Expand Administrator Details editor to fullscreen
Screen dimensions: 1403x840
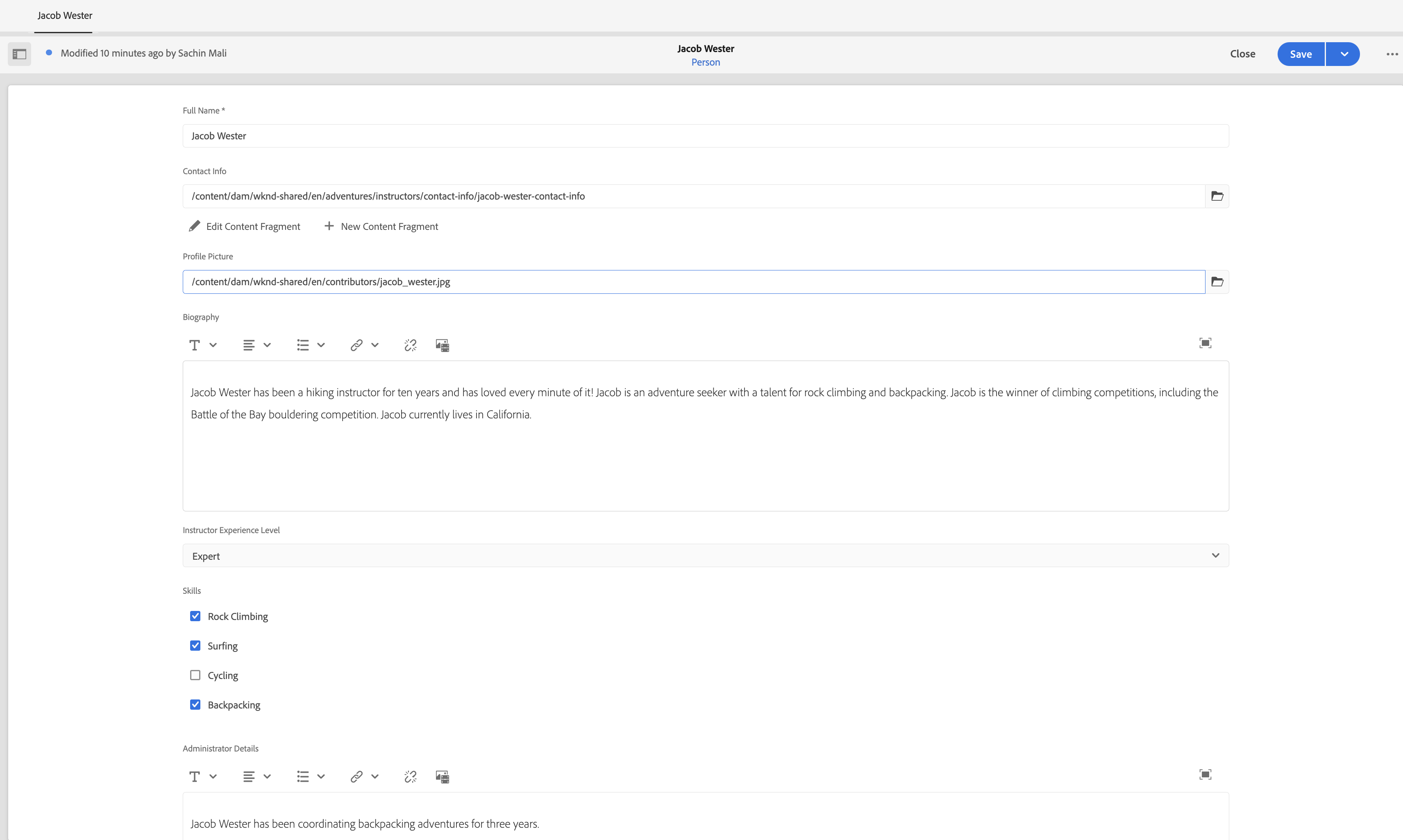(1205, 774)
